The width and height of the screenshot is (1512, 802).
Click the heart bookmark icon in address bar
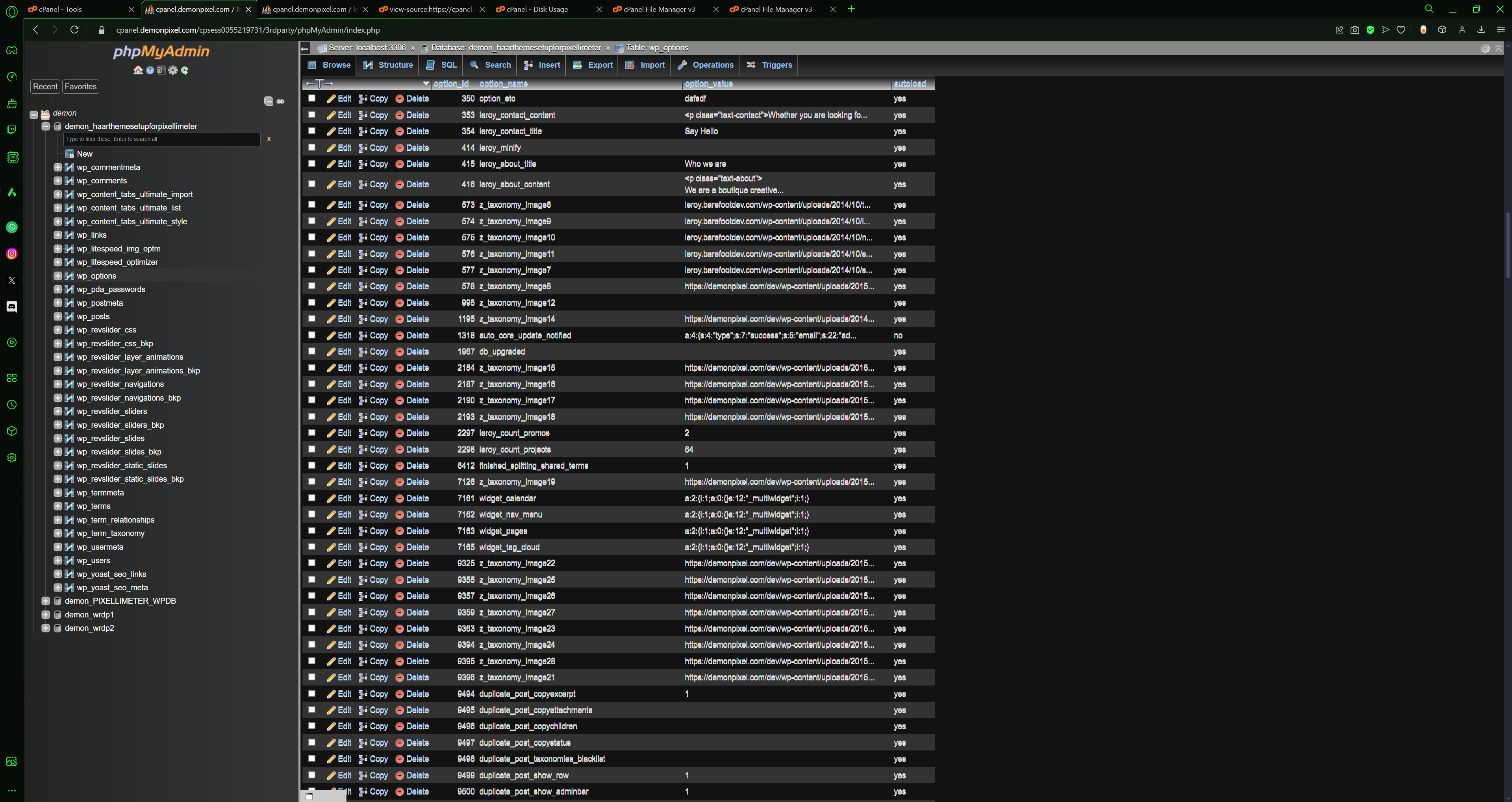coord(1401,30)
